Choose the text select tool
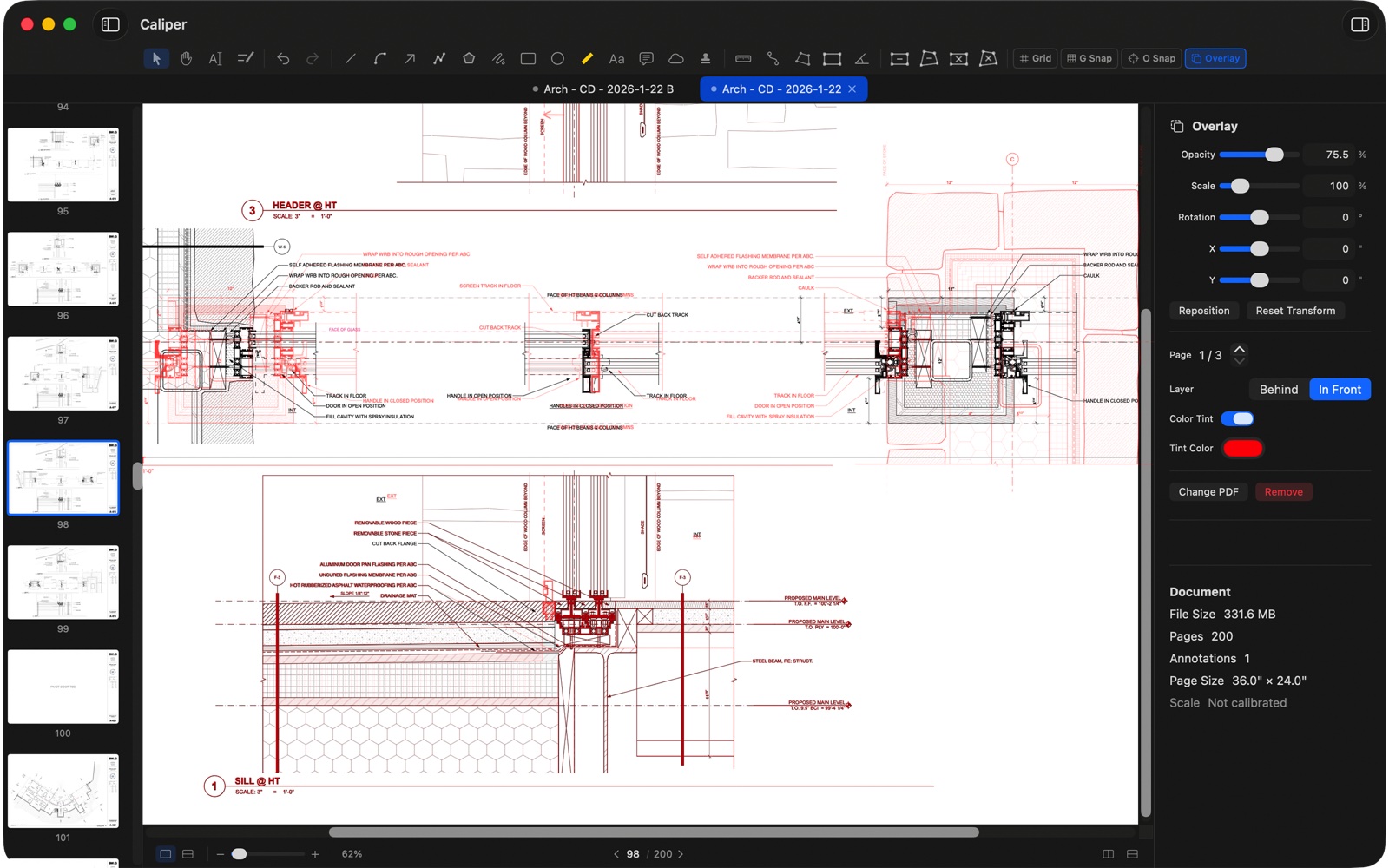Viewport: 1389px width, 868px height. (x=215, y=59)
